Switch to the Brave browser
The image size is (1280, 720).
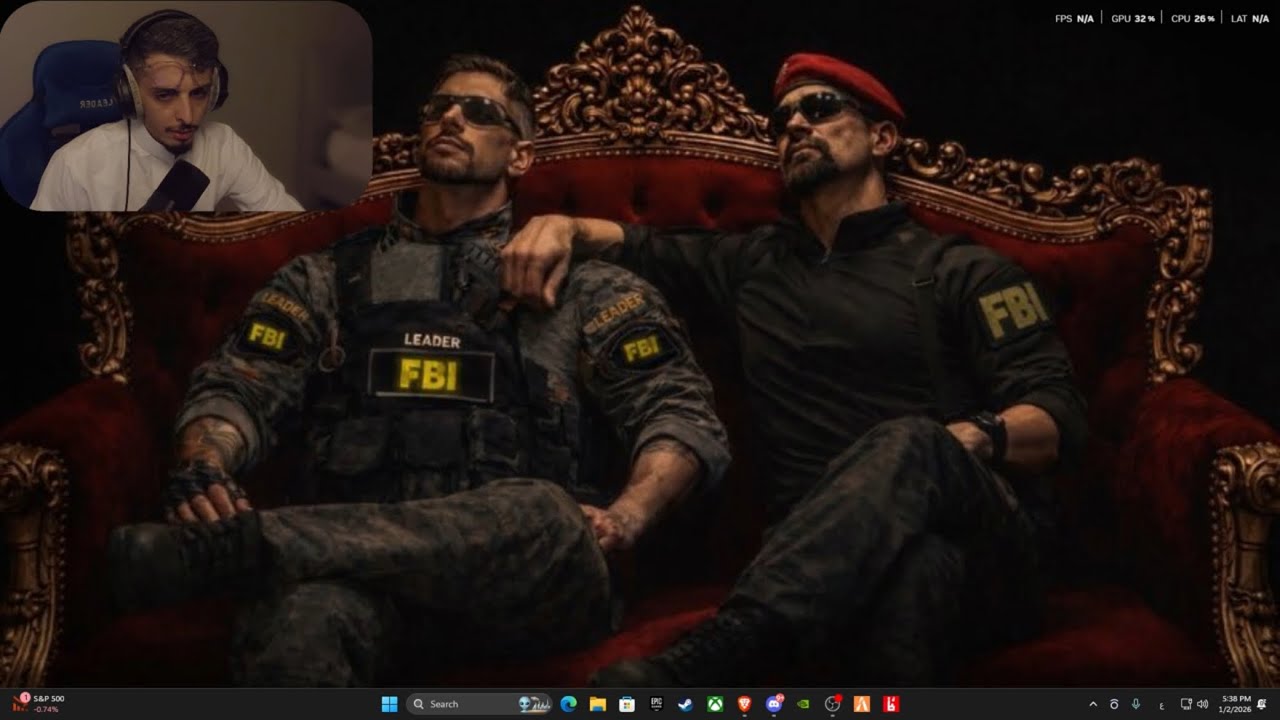(x=744, y=704)
